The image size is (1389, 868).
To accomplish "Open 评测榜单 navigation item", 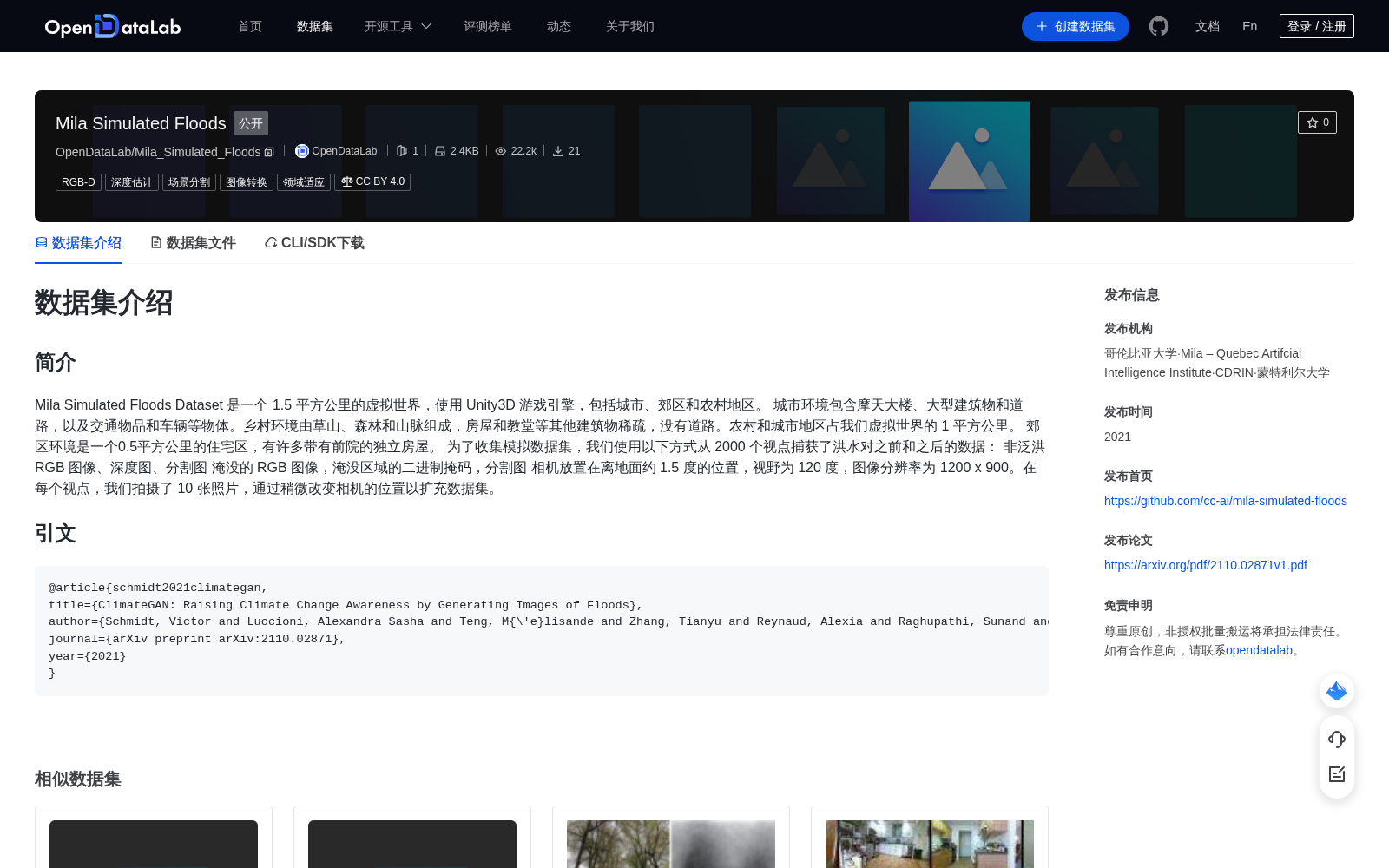I will tap(488, 26).
